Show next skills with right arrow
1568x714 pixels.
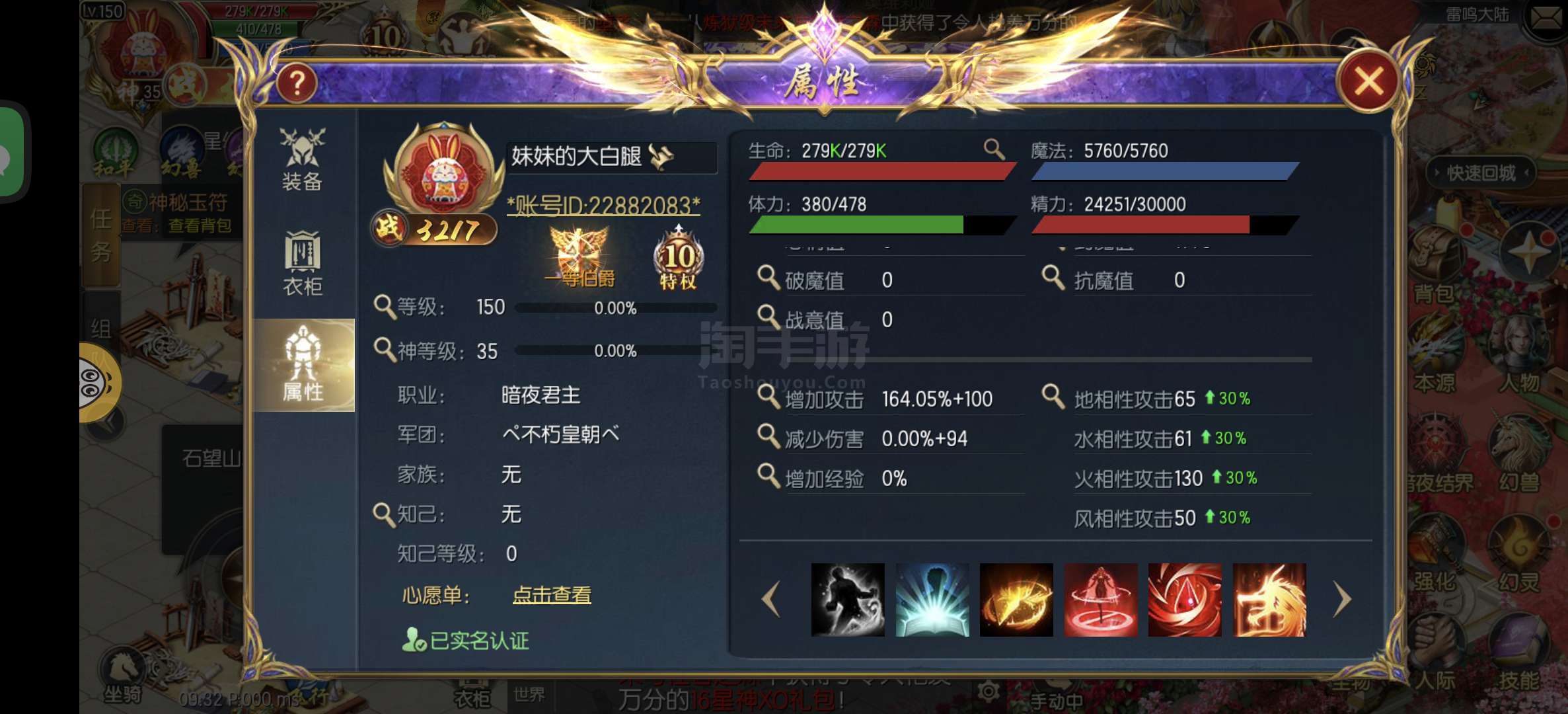(x=1342, y=600)
